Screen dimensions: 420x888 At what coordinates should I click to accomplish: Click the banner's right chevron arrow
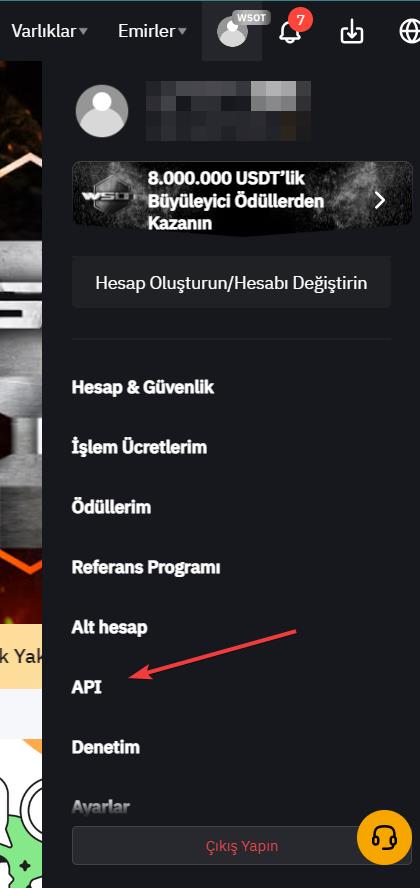[380, 200]
